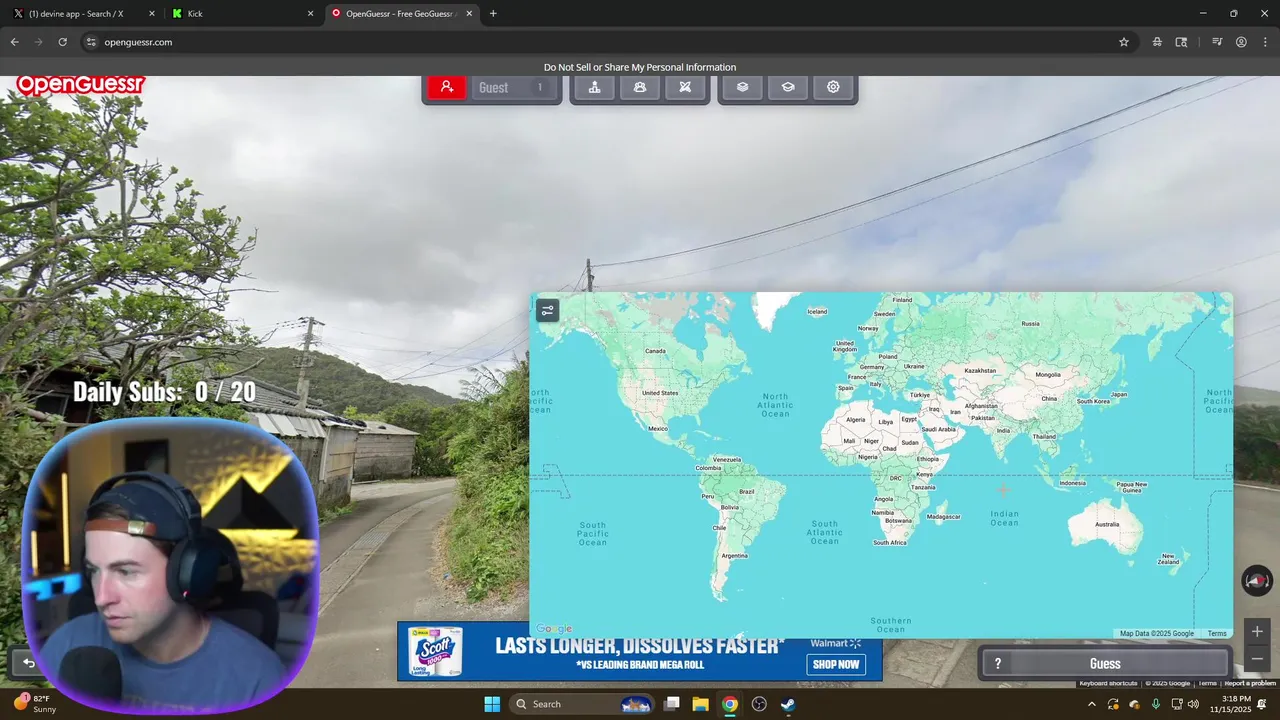The width and height of the screenshot is (1280, 720).
Task: Click the taskbar Search box
Action: pyautogui.click(x=582, y=704)
